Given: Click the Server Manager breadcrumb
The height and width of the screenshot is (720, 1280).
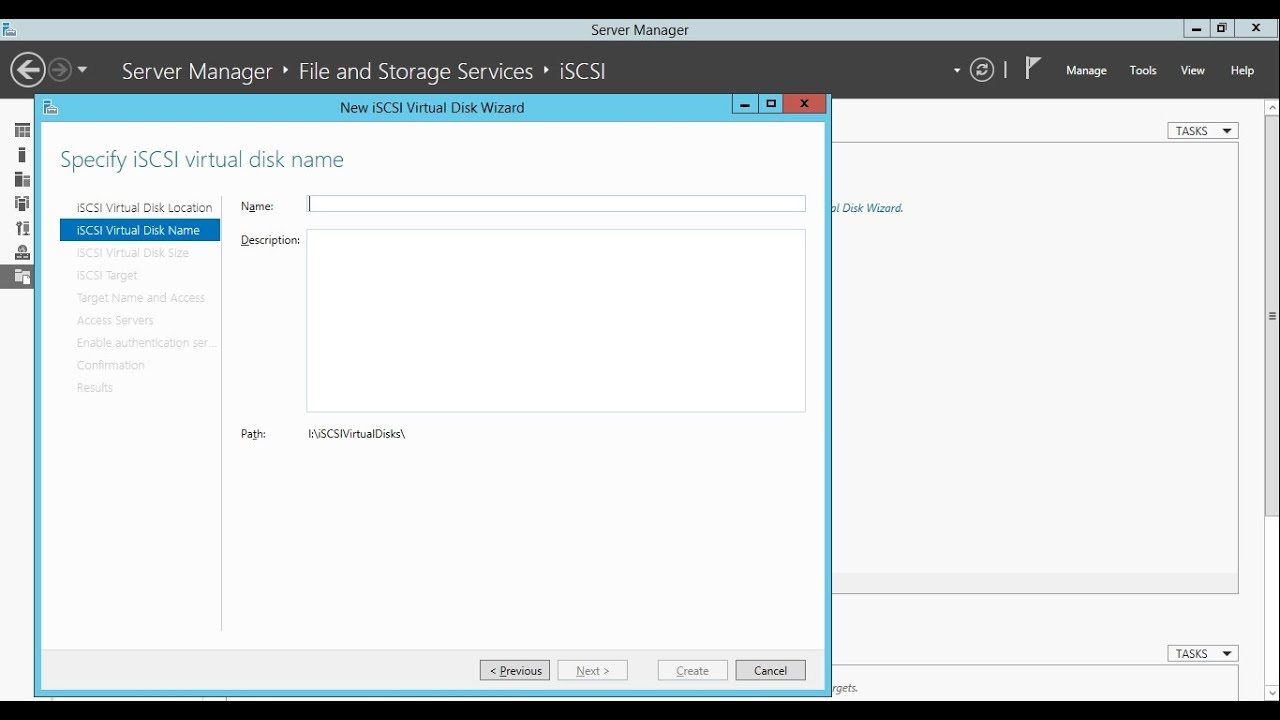Looking at the screenshot, I should click(197, 71).
